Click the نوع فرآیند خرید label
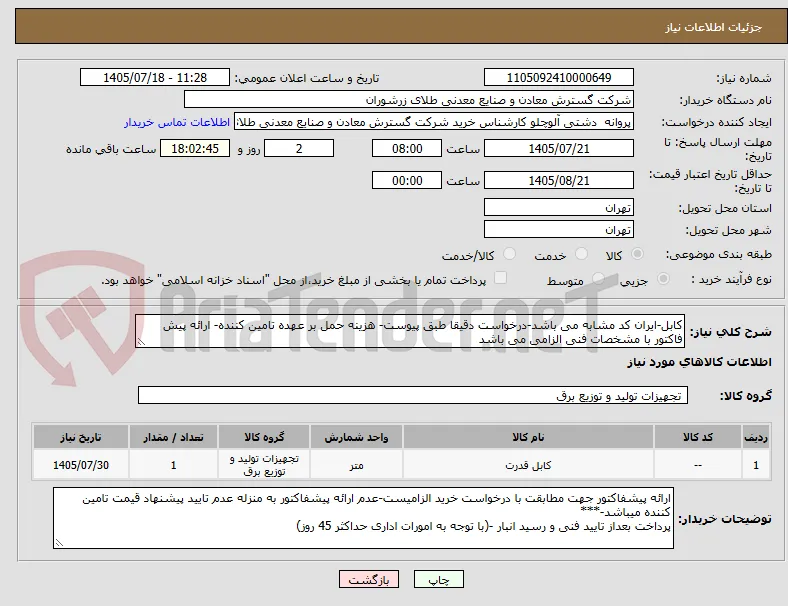The height and width of the screenshot is (606, 788). (x=732, y=279)
